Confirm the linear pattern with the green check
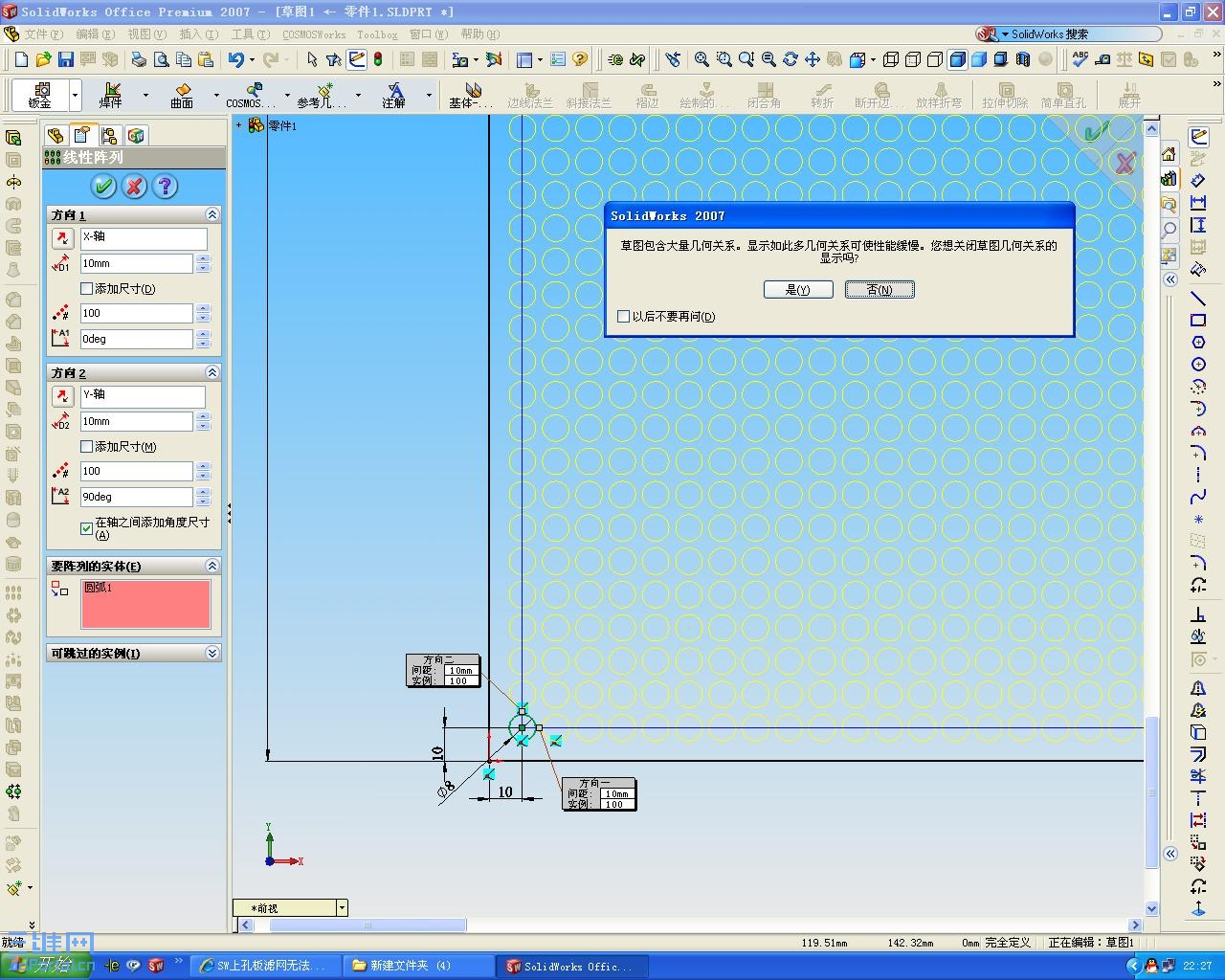The width and height of the screenshot is (1225, 980). (103, 187)
